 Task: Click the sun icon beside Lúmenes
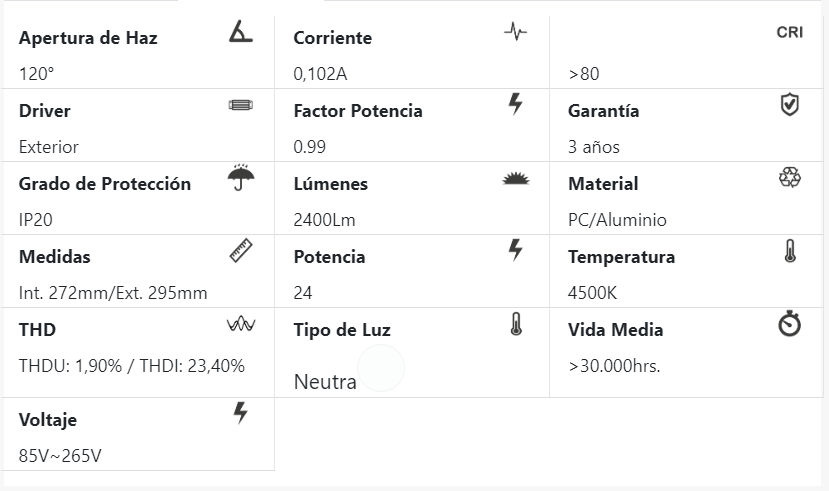(x=515, y=178)
